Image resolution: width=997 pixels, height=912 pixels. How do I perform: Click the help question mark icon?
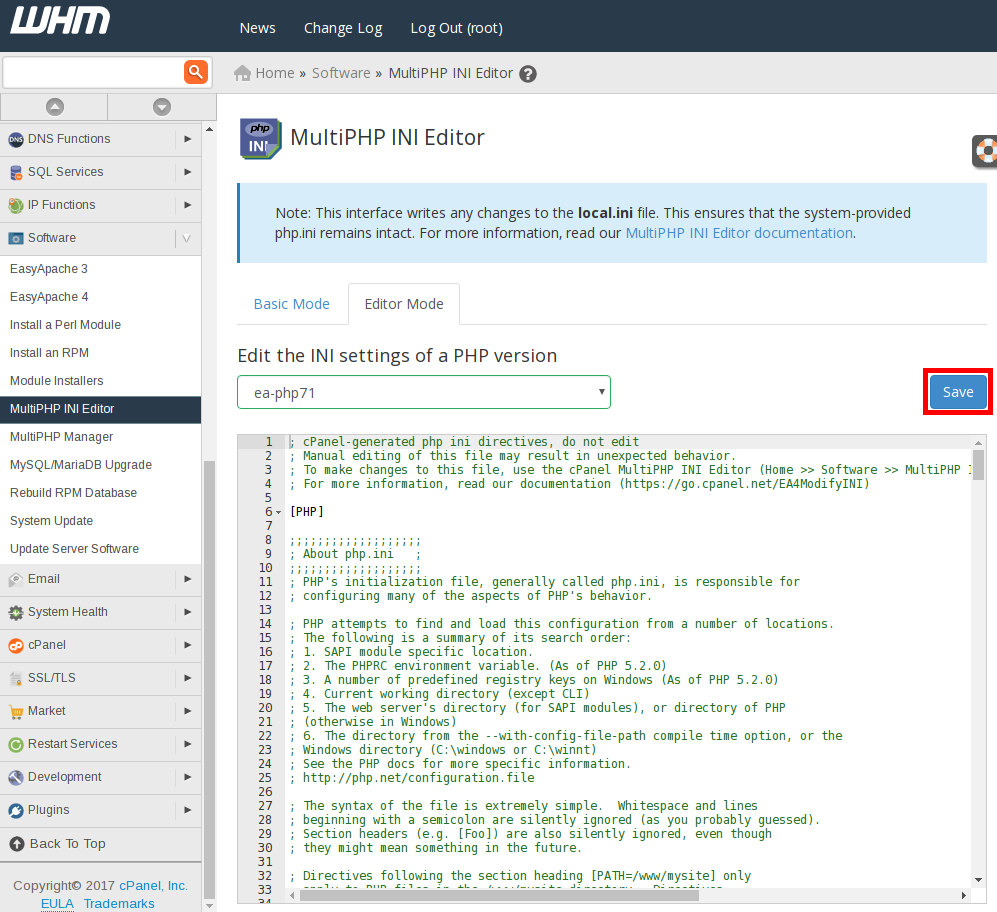(528, 74)
